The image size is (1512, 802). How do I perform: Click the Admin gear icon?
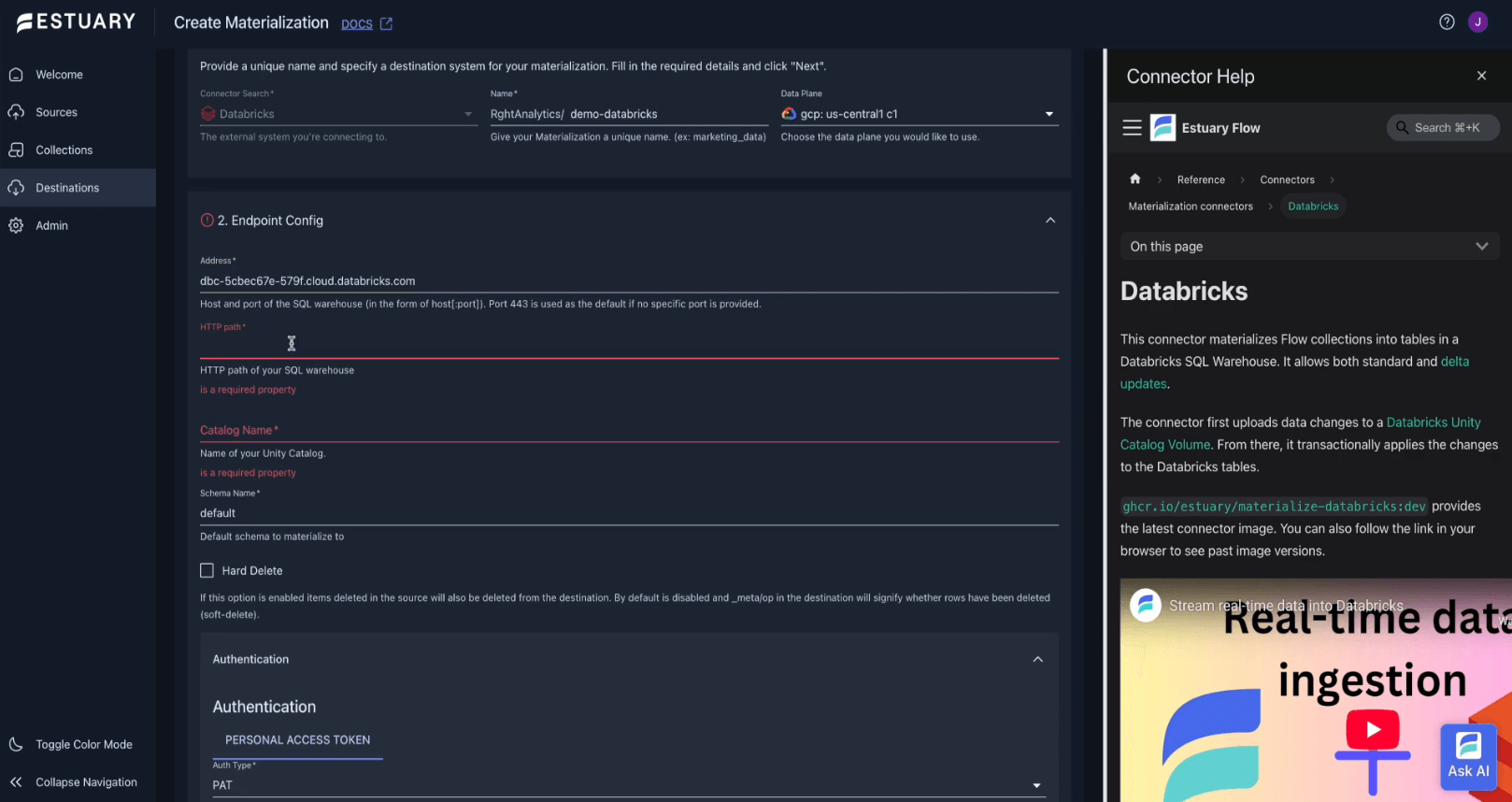point(16,225)
